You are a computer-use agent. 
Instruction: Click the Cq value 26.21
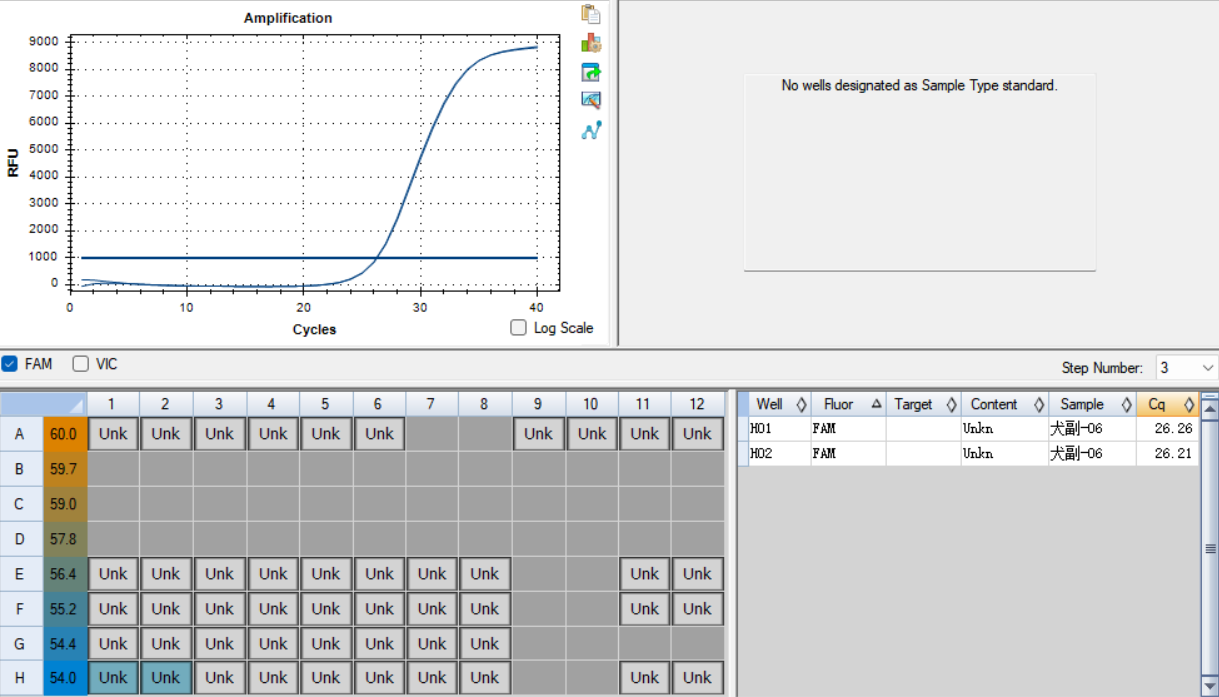point(1173,454)
